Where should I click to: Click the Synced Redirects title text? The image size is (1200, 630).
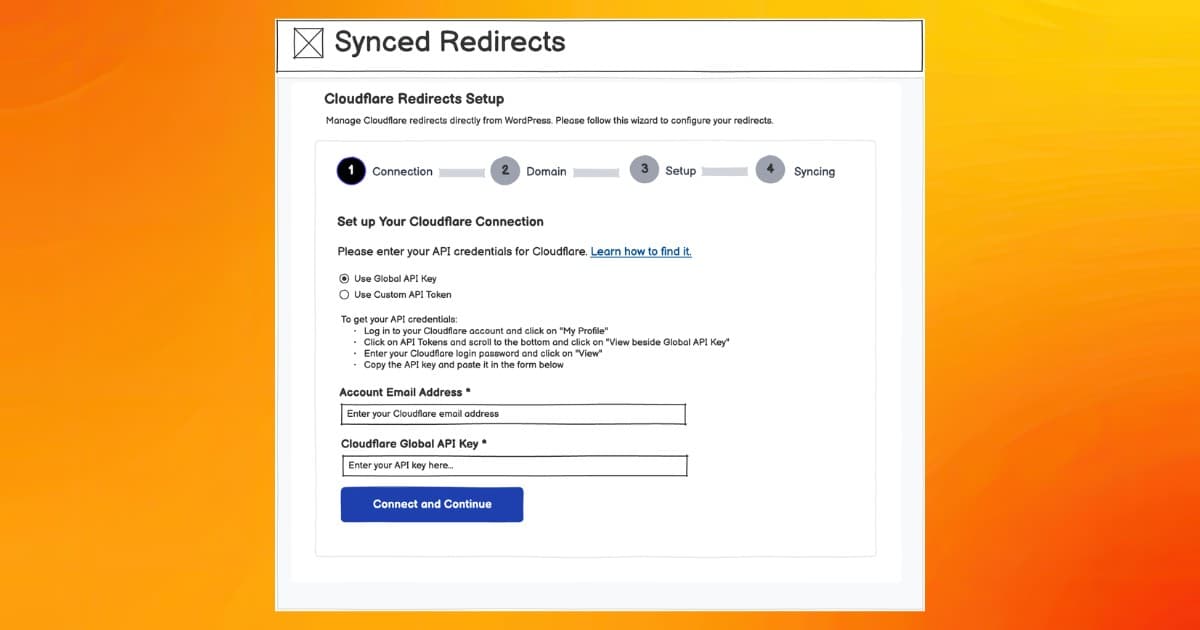pos(450,42)
